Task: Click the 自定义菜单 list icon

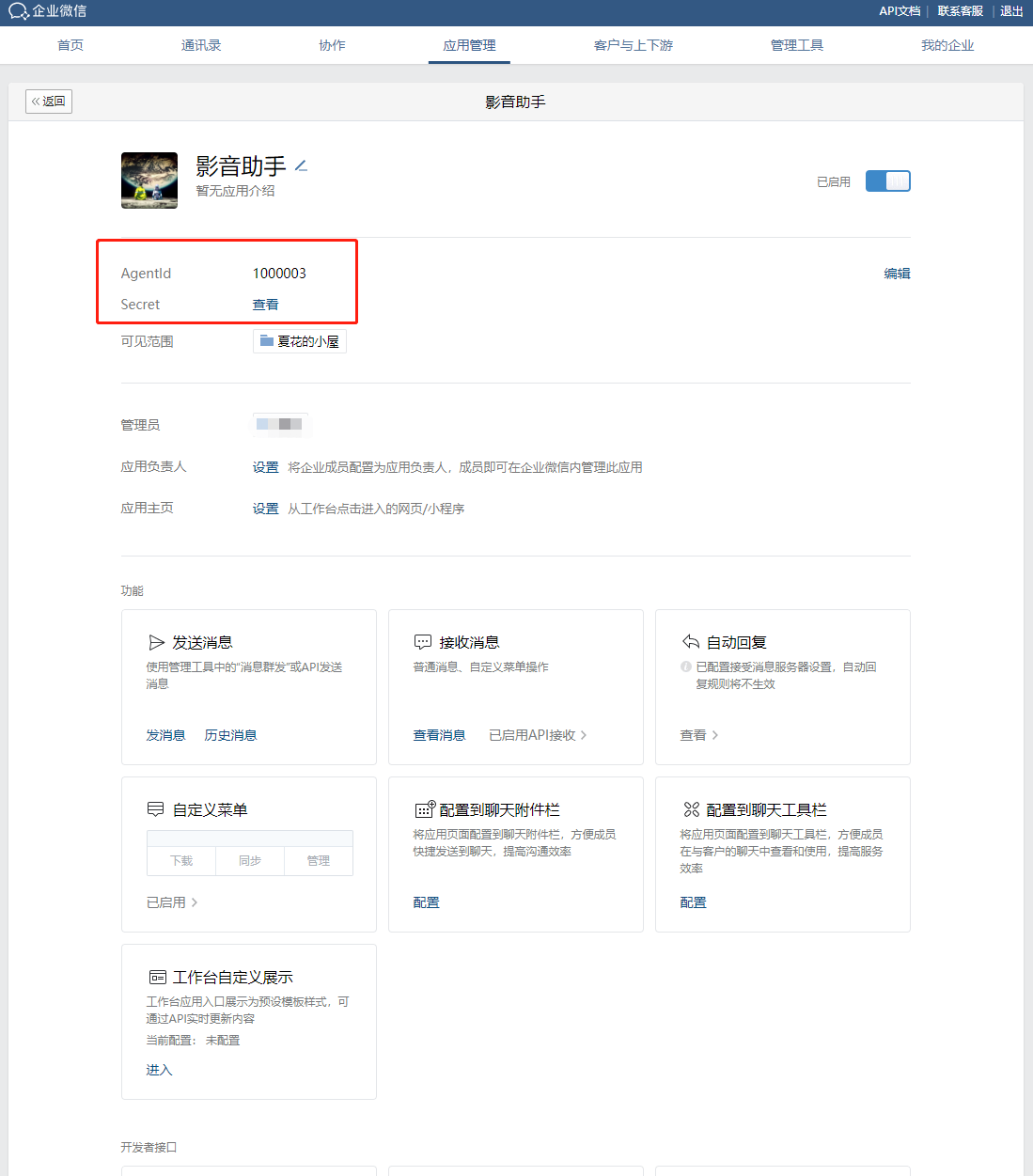Action: (156, 809)
